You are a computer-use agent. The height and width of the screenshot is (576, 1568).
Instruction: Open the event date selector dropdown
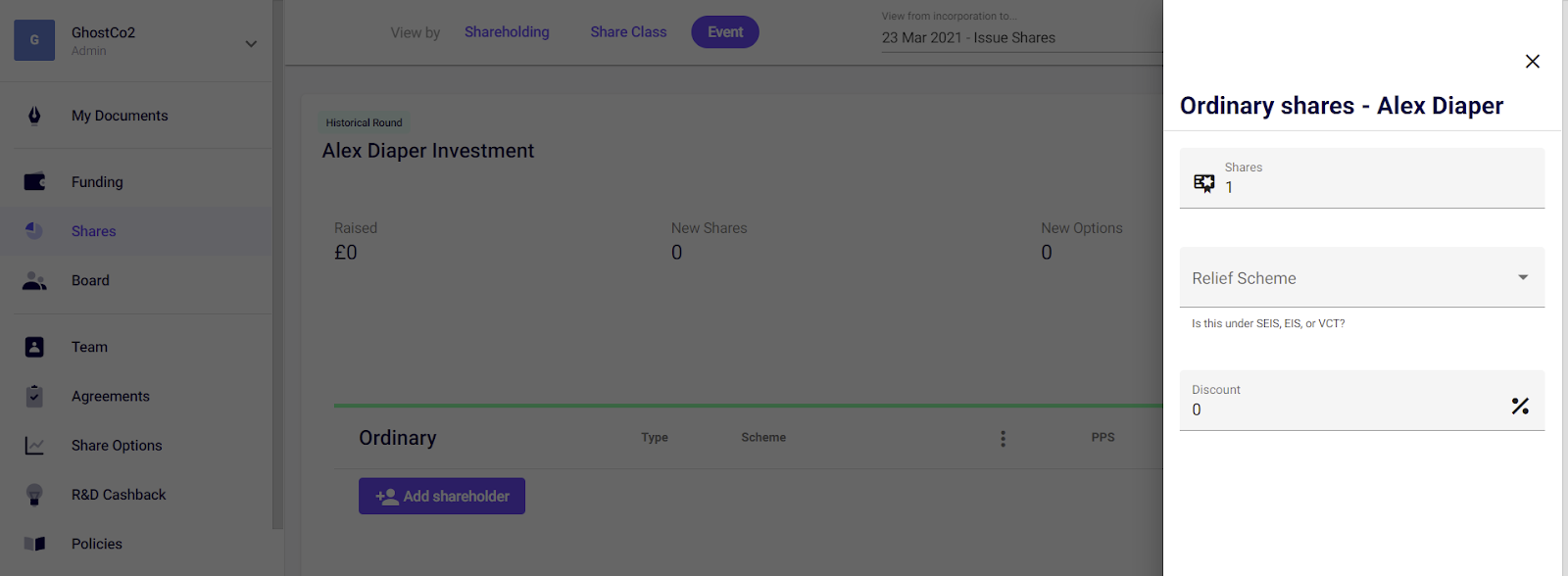1019,38
